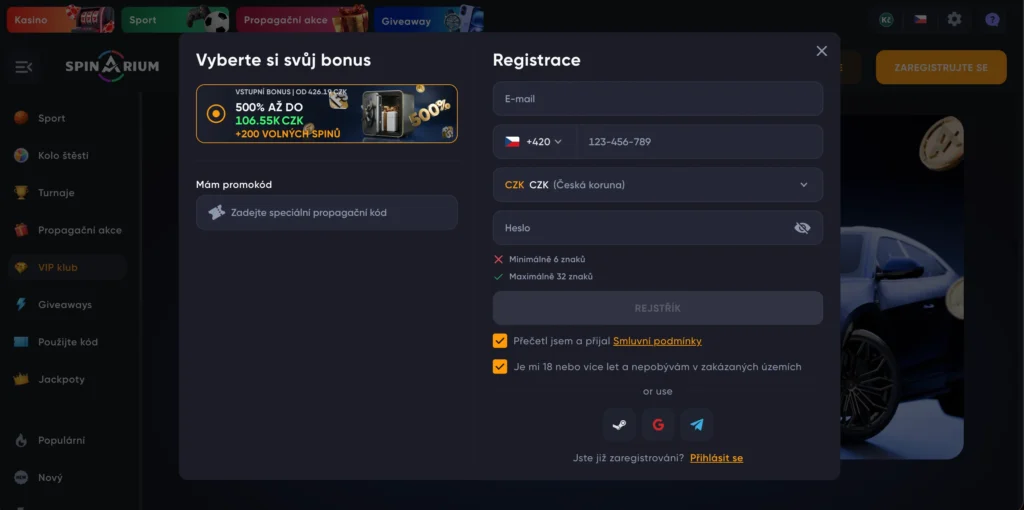The height and width of the screenshot is (510, 1024).
Task: Collapse the sidebar menu icon
Action: (24, 67)
